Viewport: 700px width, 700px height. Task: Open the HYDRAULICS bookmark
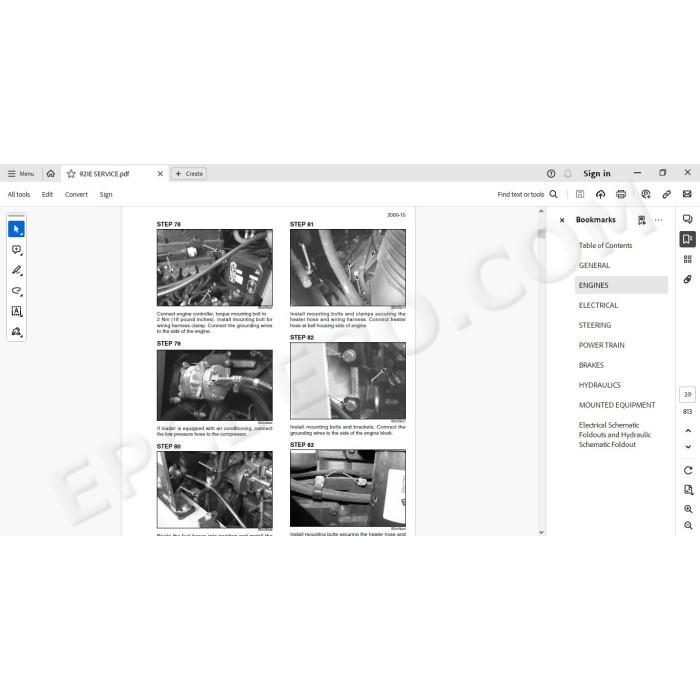click(x=600, y=385)
